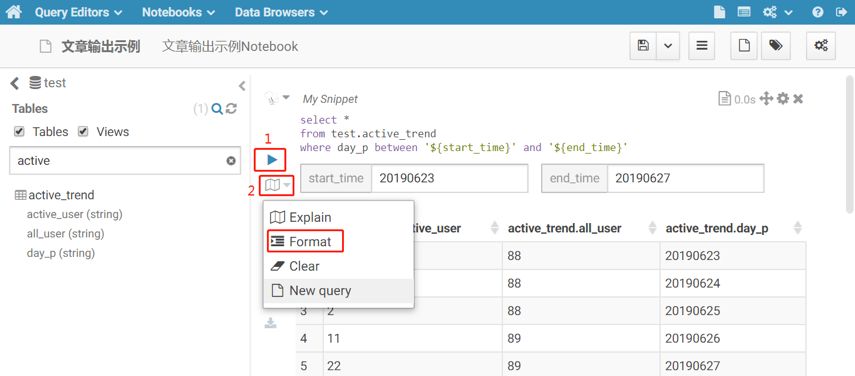Click the end_time value field
The image size is (855, 376).
pos(685,178)
